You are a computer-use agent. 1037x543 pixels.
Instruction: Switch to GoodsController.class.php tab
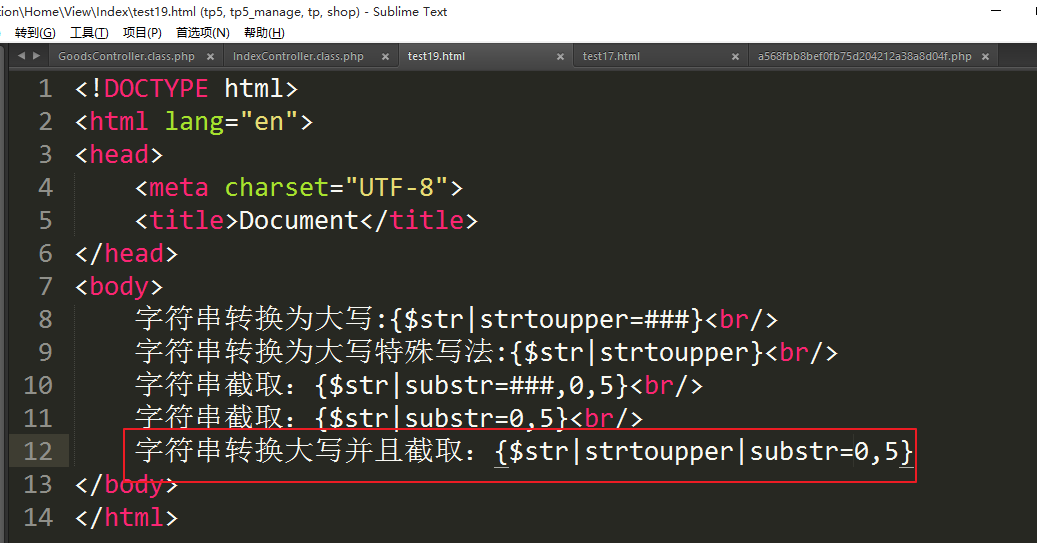click(x=126, y=57)
